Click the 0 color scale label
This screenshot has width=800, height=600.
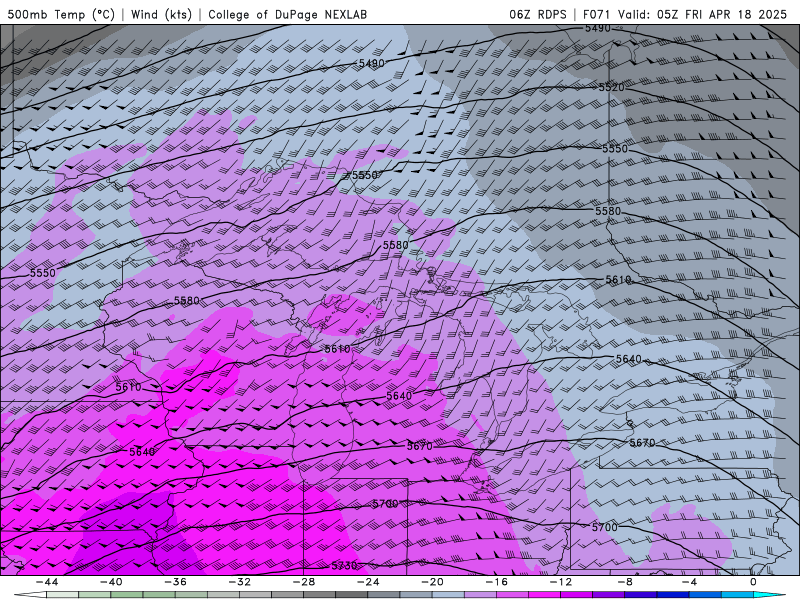coord(754,582)
